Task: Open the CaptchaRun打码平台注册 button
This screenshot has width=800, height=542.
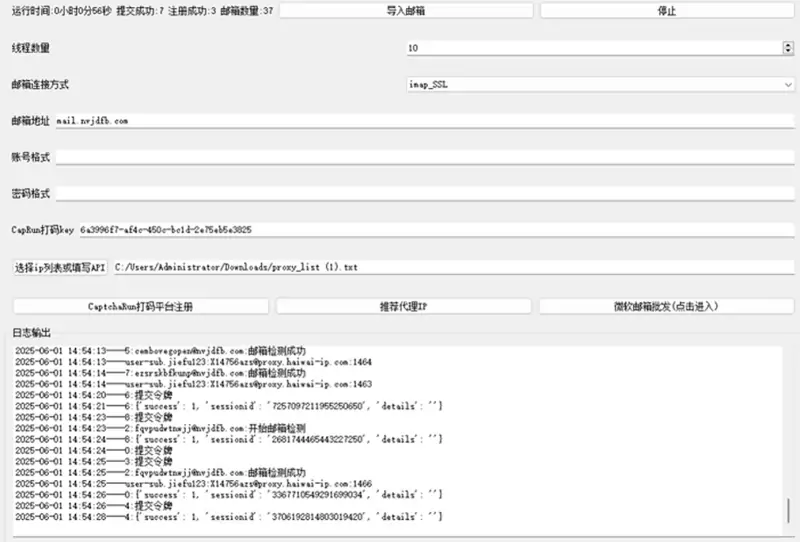Action: 140,306
